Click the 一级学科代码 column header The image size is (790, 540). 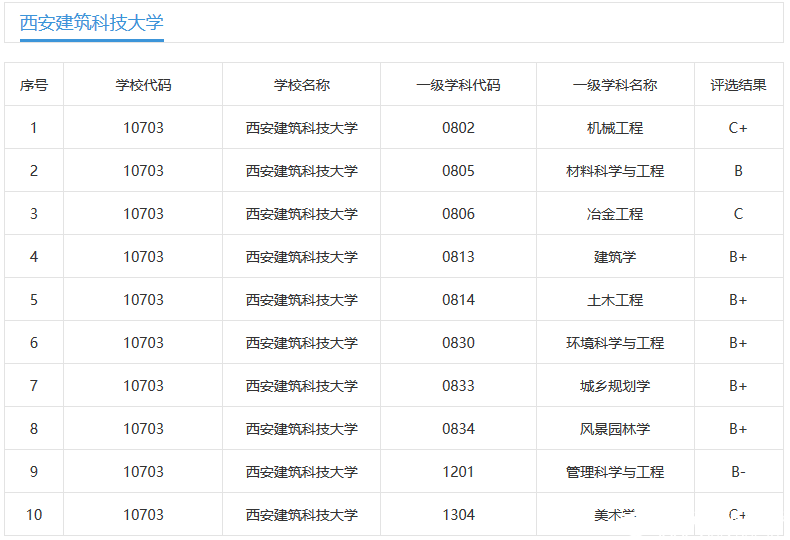(458, 85)
